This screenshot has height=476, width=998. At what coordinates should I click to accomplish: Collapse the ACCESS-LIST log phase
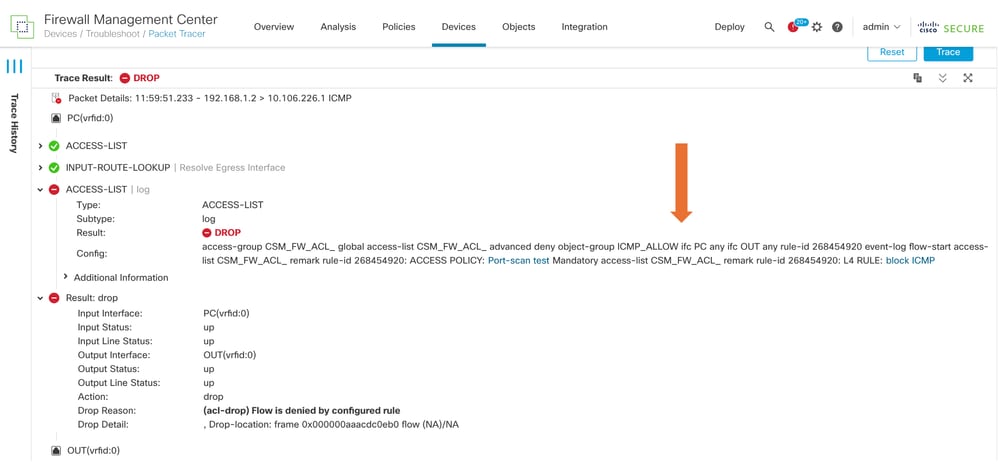pos(40,190)
